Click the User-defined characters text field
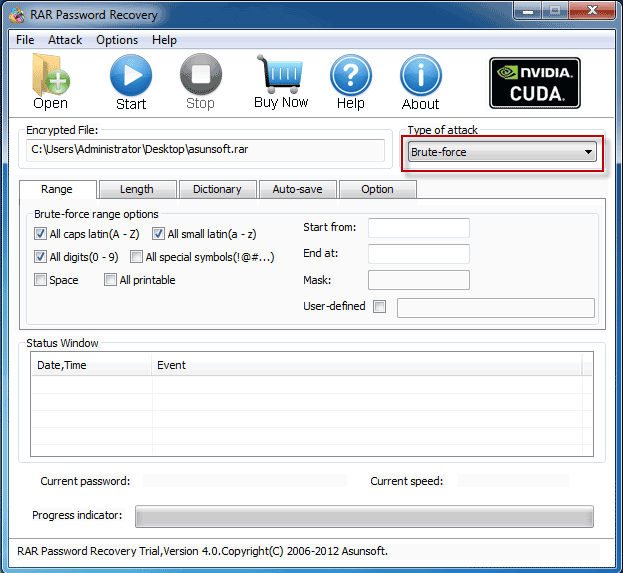 pyautogui.click(x=496, y=308)
